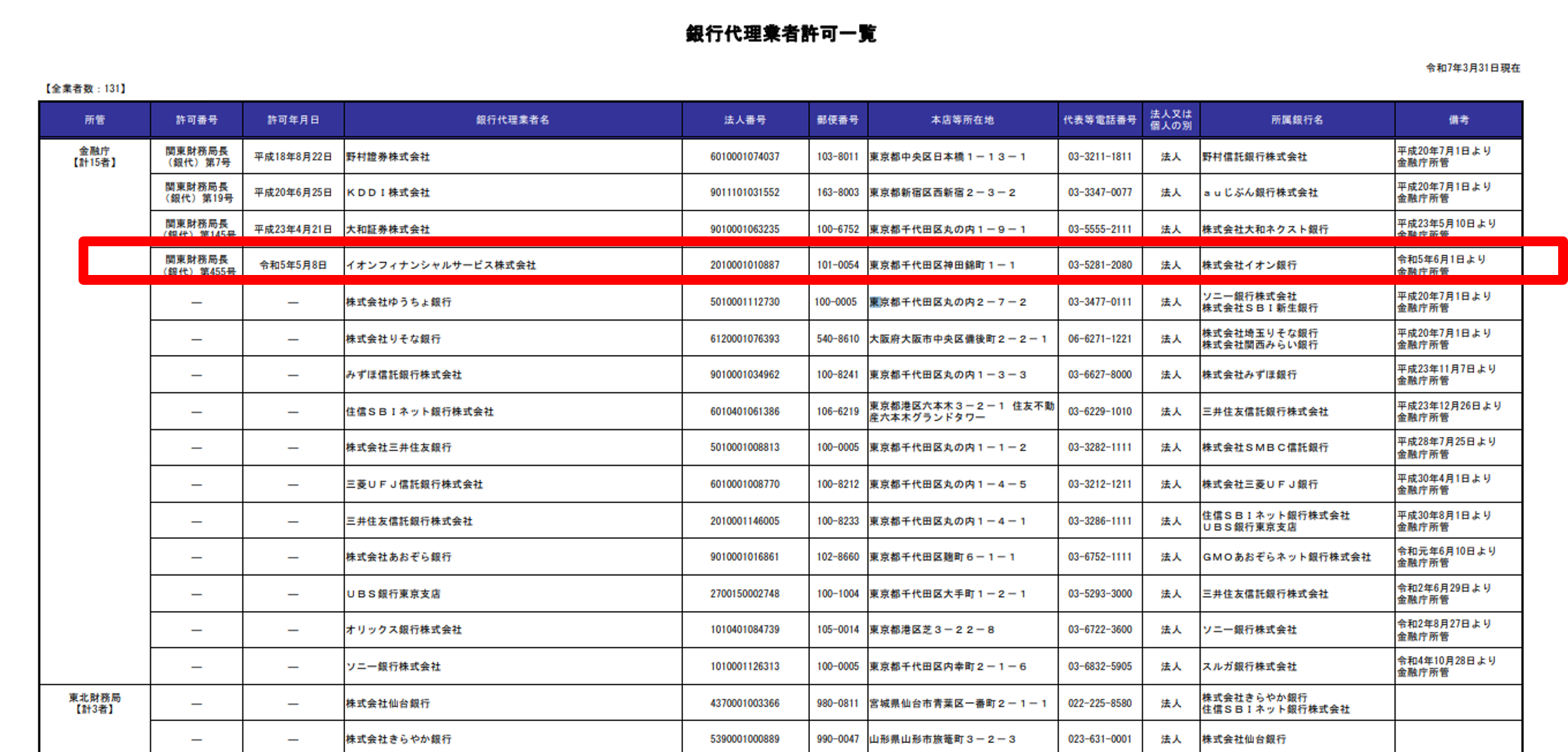Click イオンフィナンシャルサービス株式会社 in the highlighted row
This screenshot has height=752, width=1568.
[x=440, y=265]
